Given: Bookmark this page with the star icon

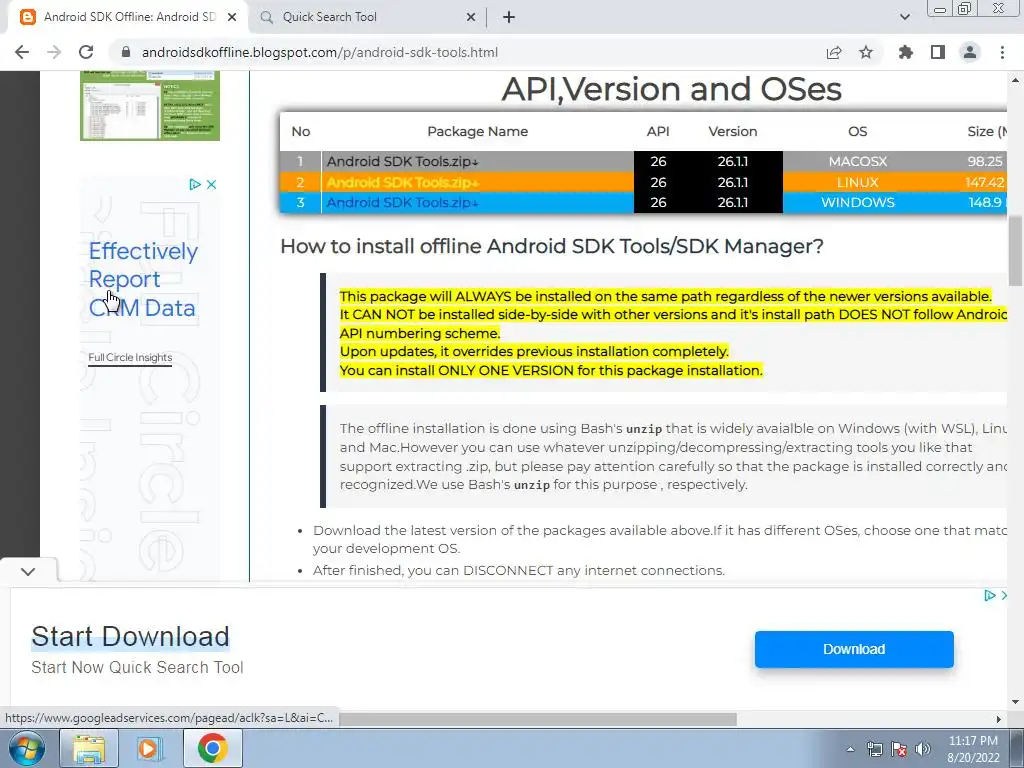Looking at the screenshot, I should tap(866, 52).
